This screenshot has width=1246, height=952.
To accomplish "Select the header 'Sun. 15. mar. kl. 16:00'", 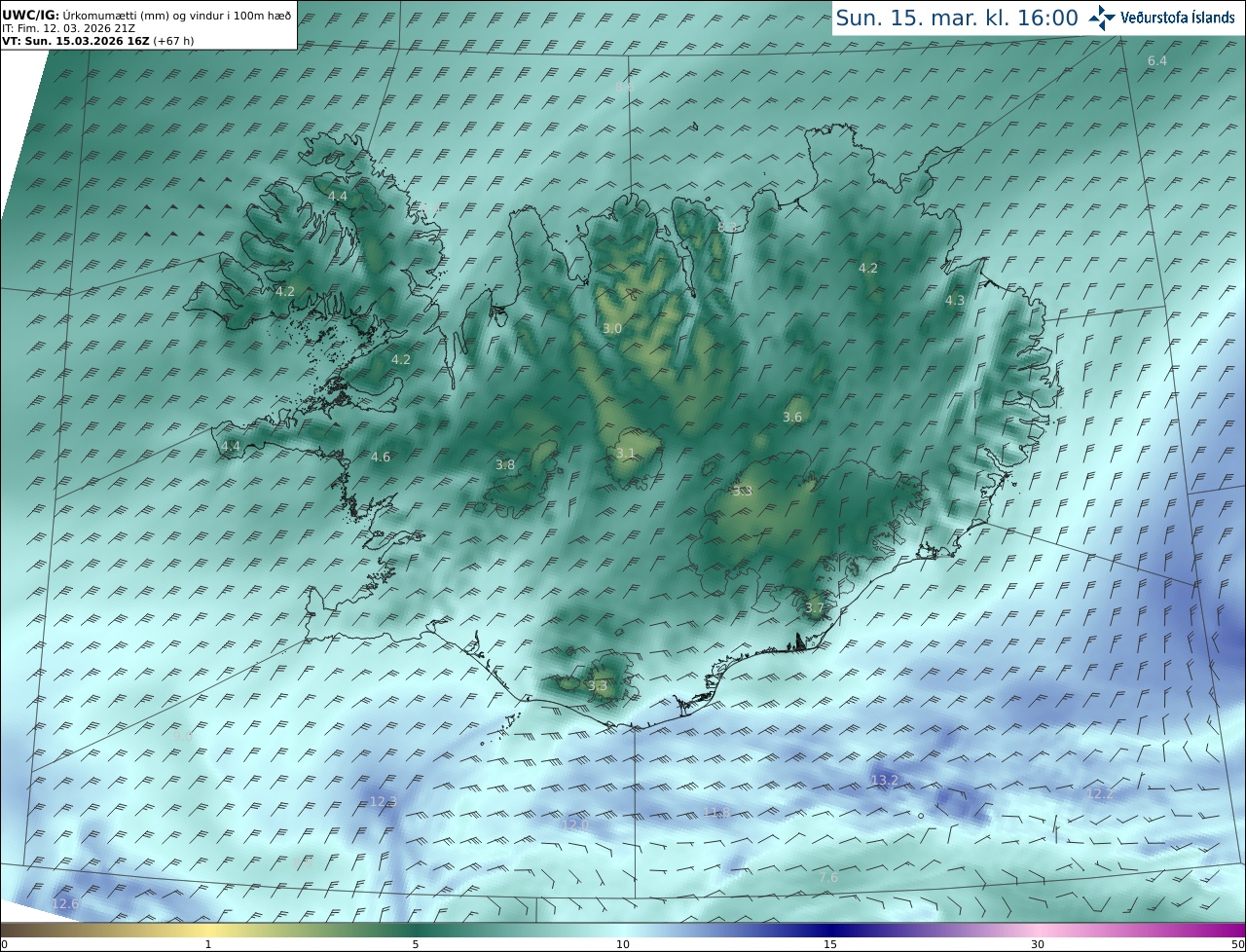I will tap(957, 18).
